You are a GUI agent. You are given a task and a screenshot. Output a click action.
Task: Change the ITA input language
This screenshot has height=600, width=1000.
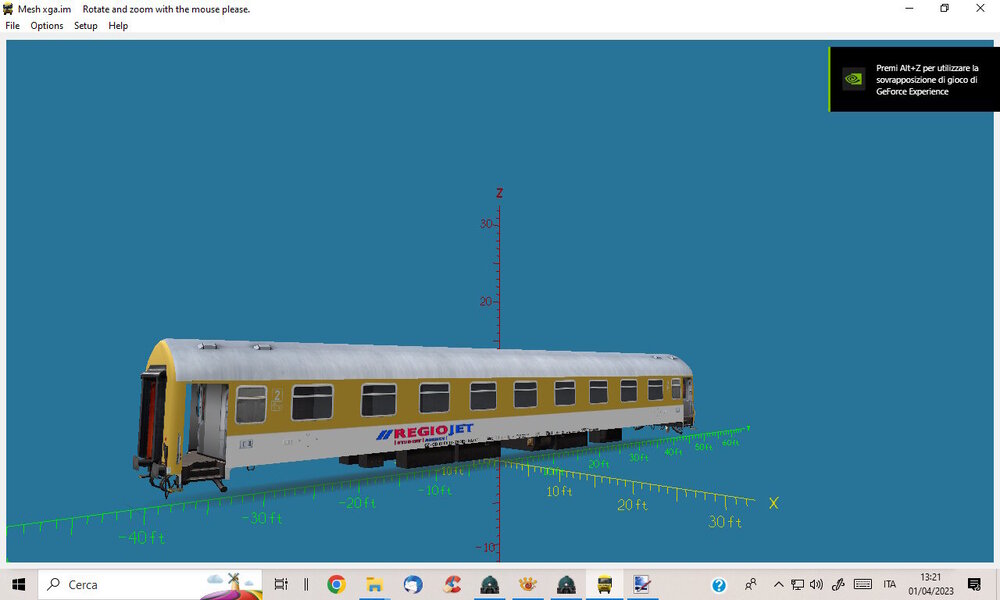coord(890,584)
